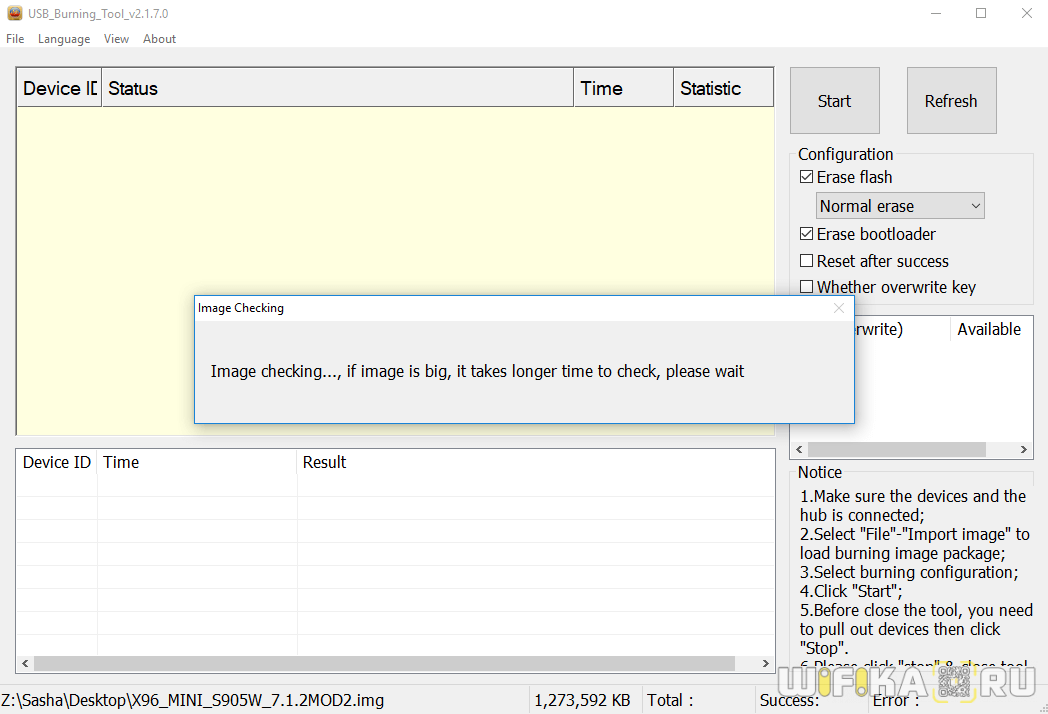Toggle Whether overwrite key checkbox
Viewport: 1048px width, 714px height.
(x=807, y=287)
